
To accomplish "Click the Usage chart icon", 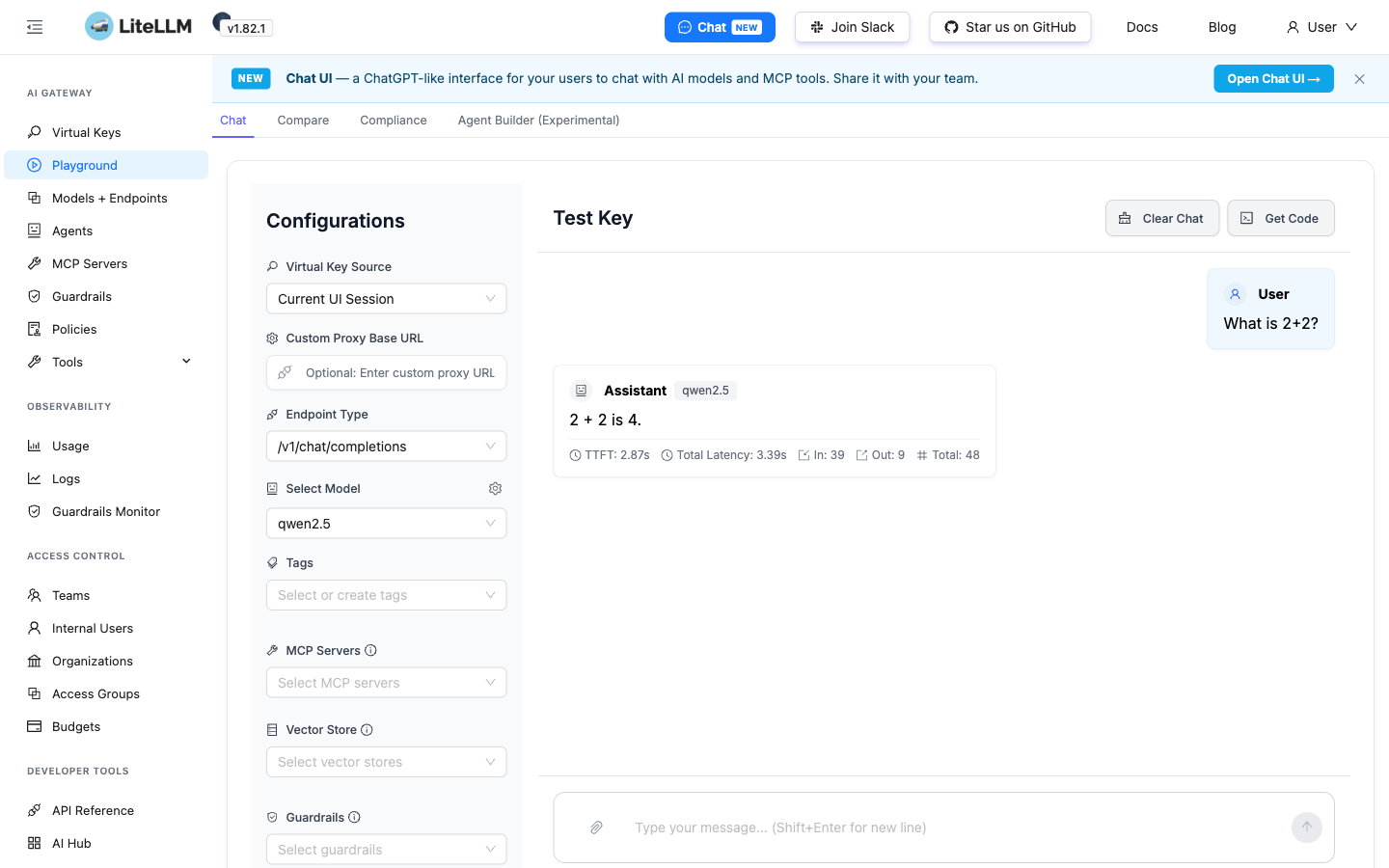I will pyautogui.click(x=35, y=446).
